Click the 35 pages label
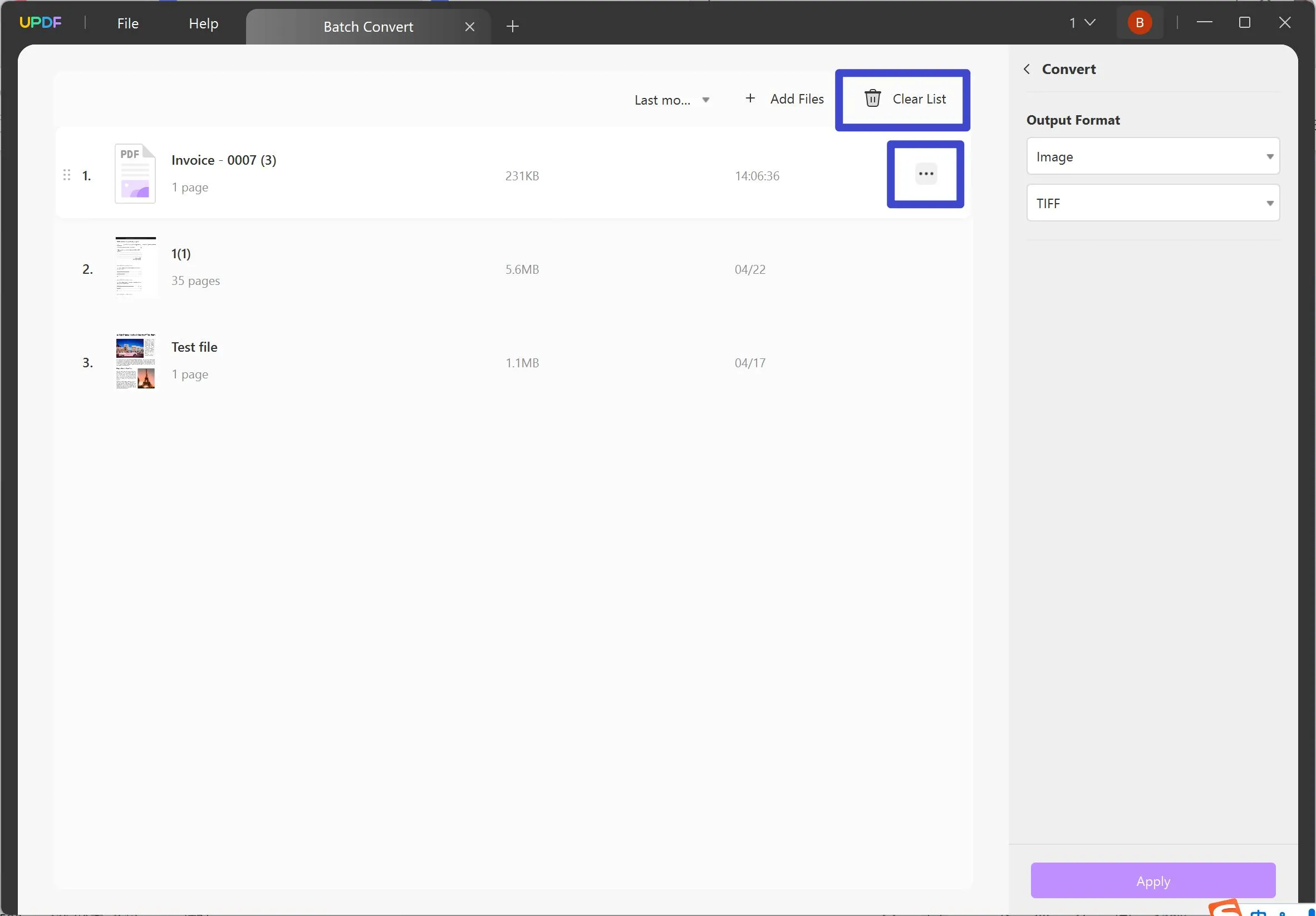This screenshot has width=1316, height=916. pyautogui.click(x=195, y=280)
